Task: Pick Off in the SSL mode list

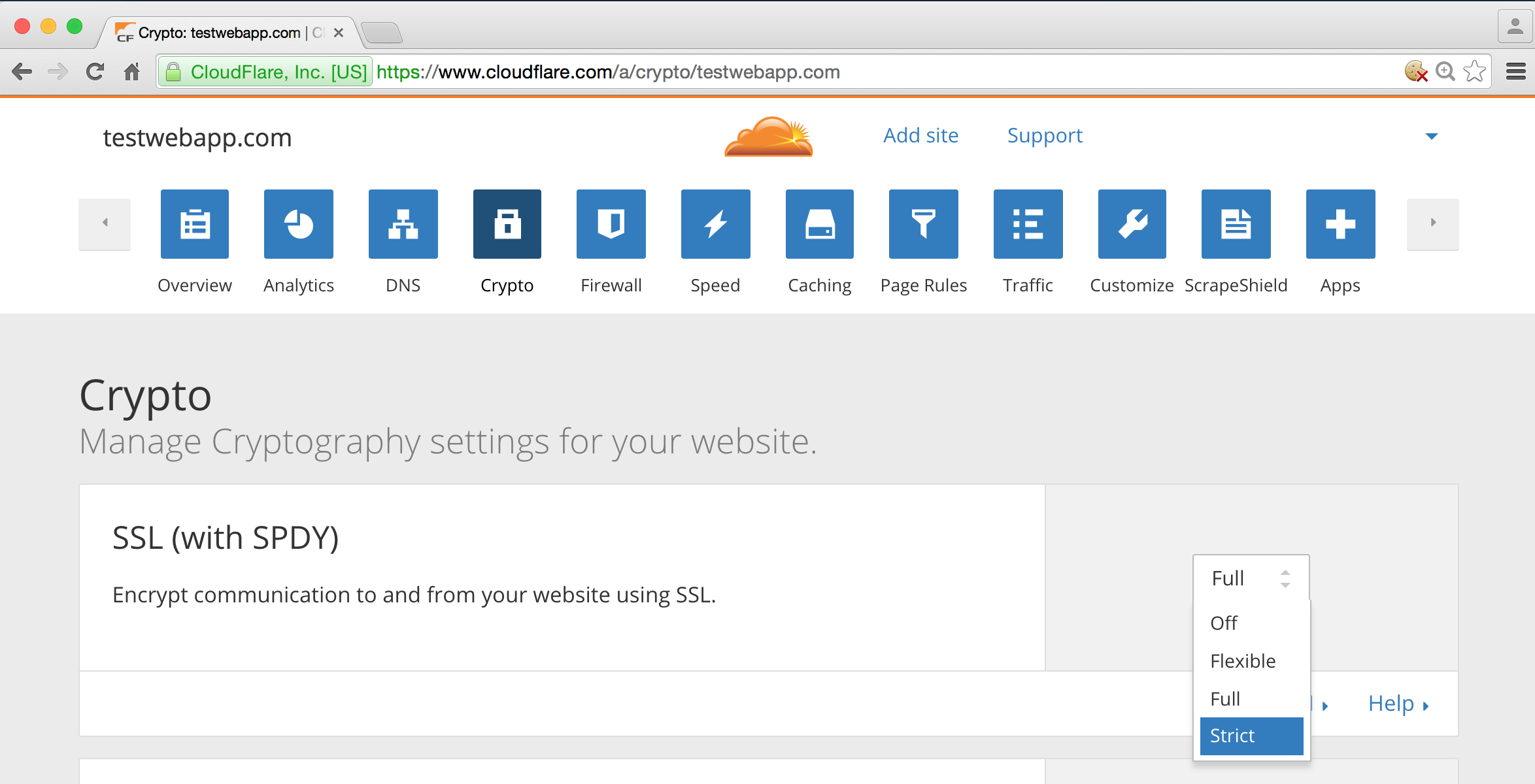Action: tap(1224, 623)
